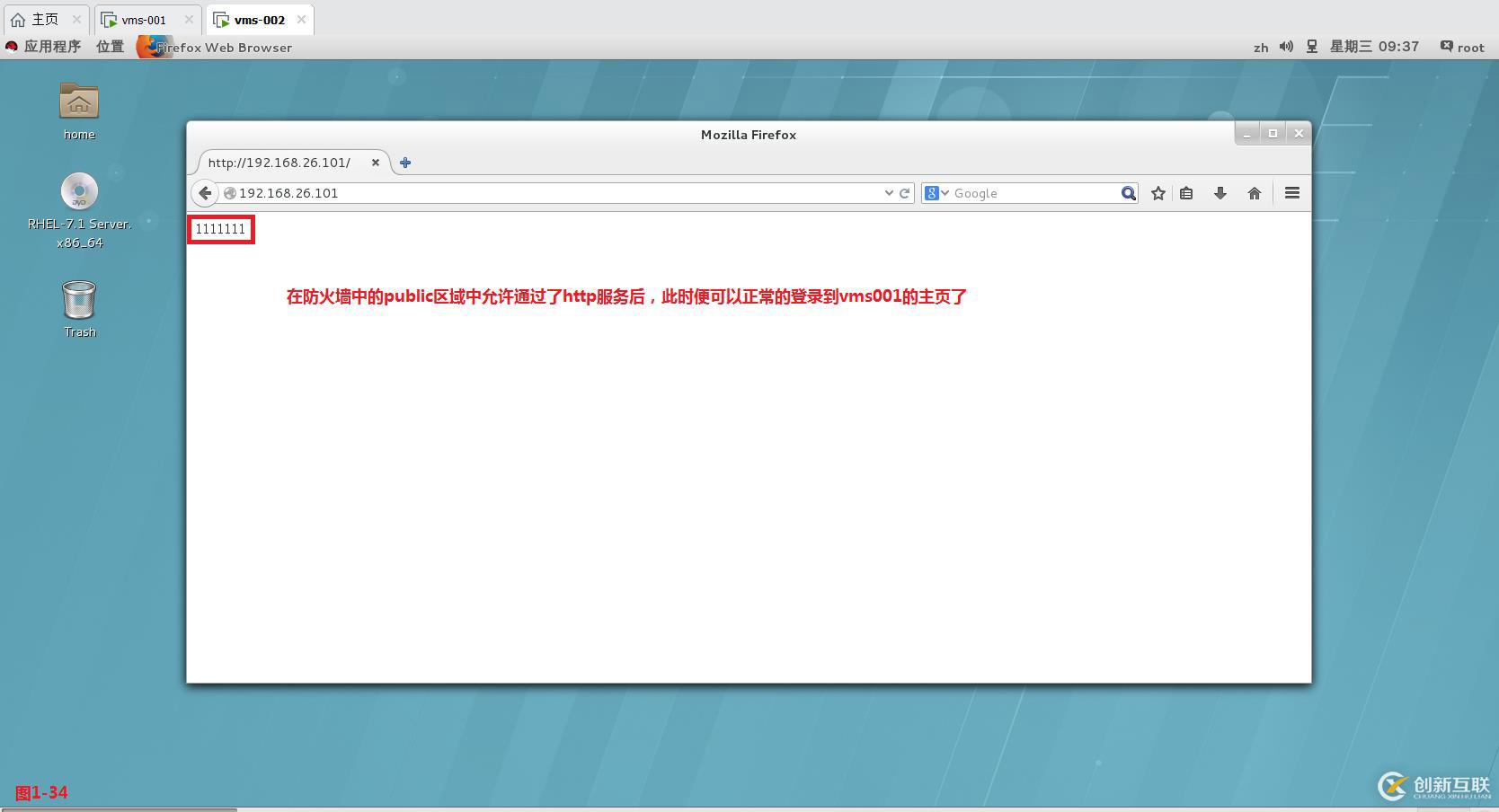Click the reload page button

(904, 193)
